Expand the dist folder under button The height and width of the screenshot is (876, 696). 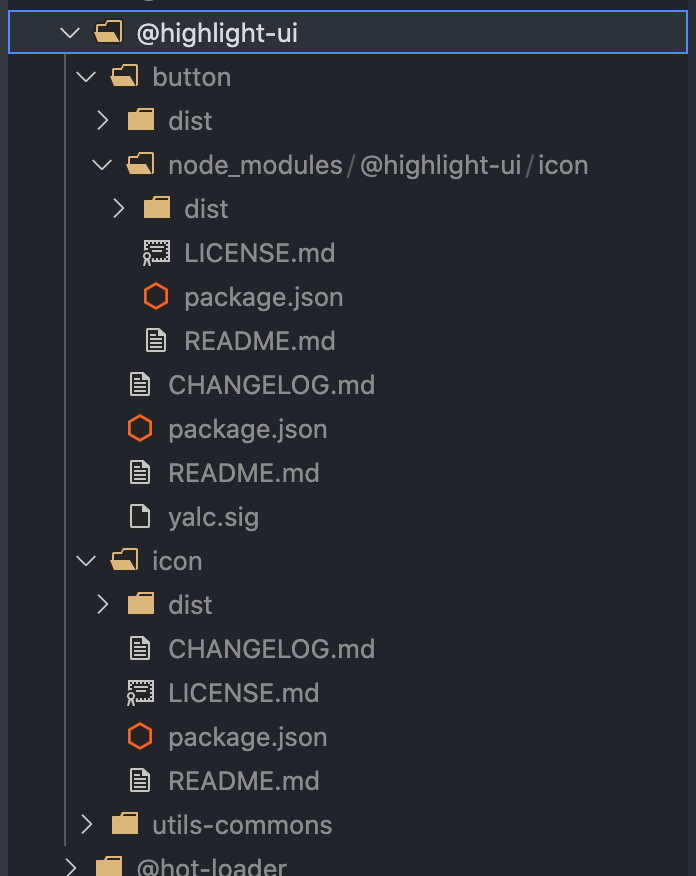[x=101, y=120]
